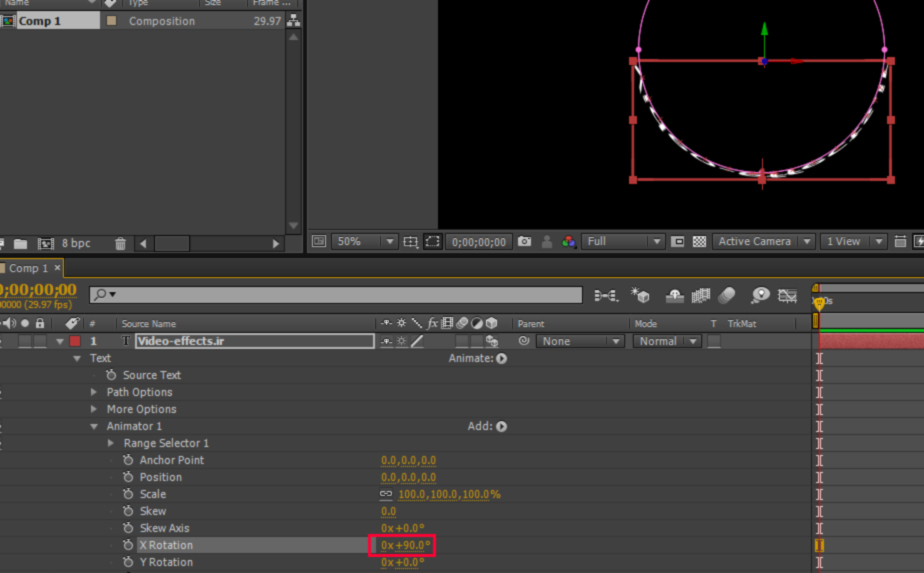The height and width of the screenshot is (573, 924).
Task: Toggle the Anchor Point stopwatch
Action: click(128, 460)
